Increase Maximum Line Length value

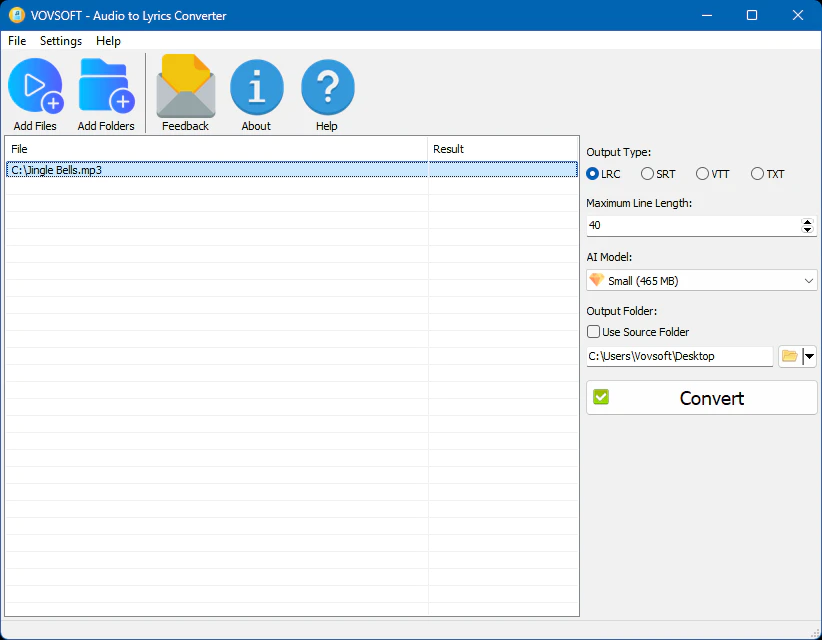pos(807,222)
